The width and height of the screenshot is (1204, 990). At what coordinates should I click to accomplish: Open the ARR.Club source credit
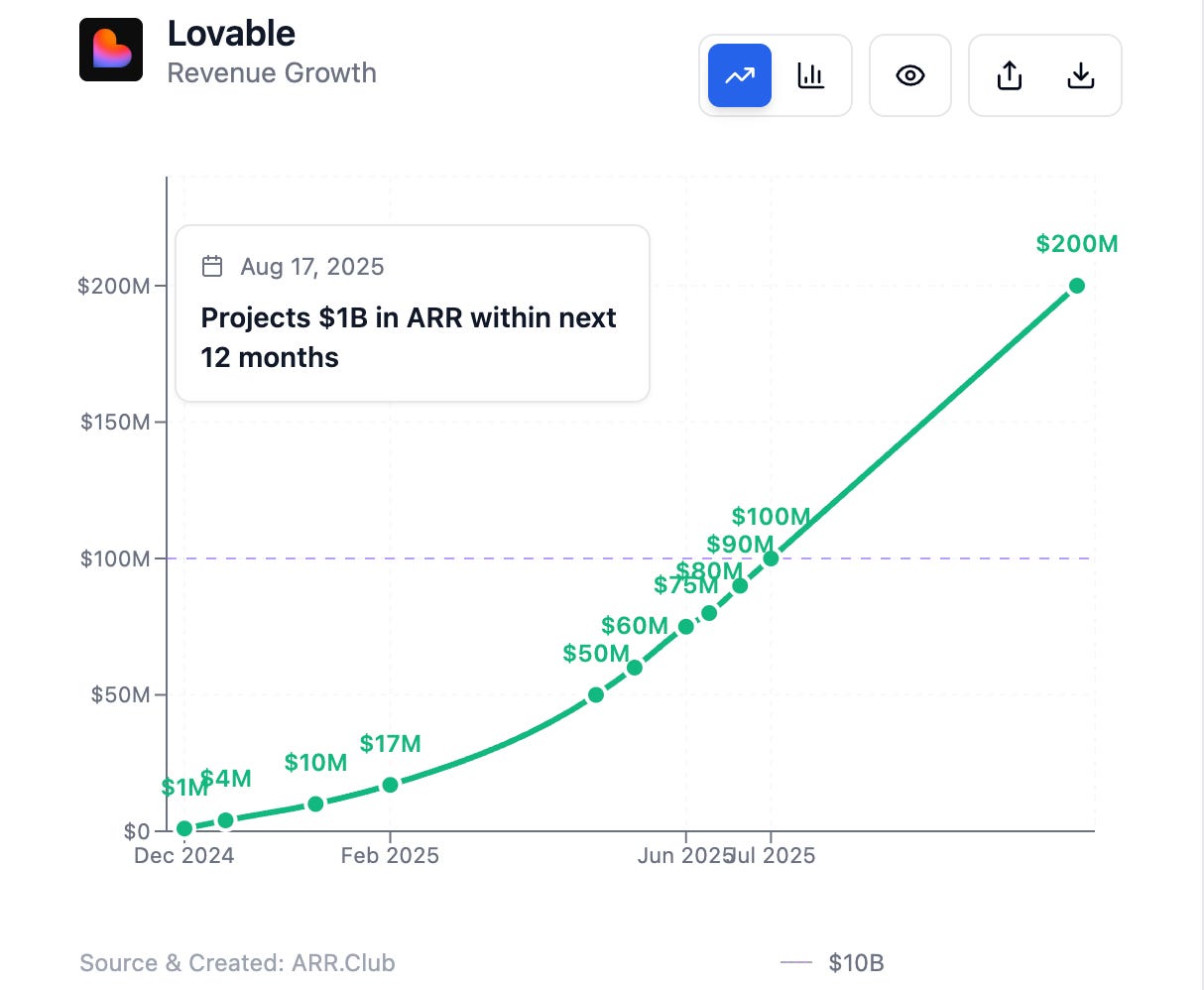click(x=237, y=962)
